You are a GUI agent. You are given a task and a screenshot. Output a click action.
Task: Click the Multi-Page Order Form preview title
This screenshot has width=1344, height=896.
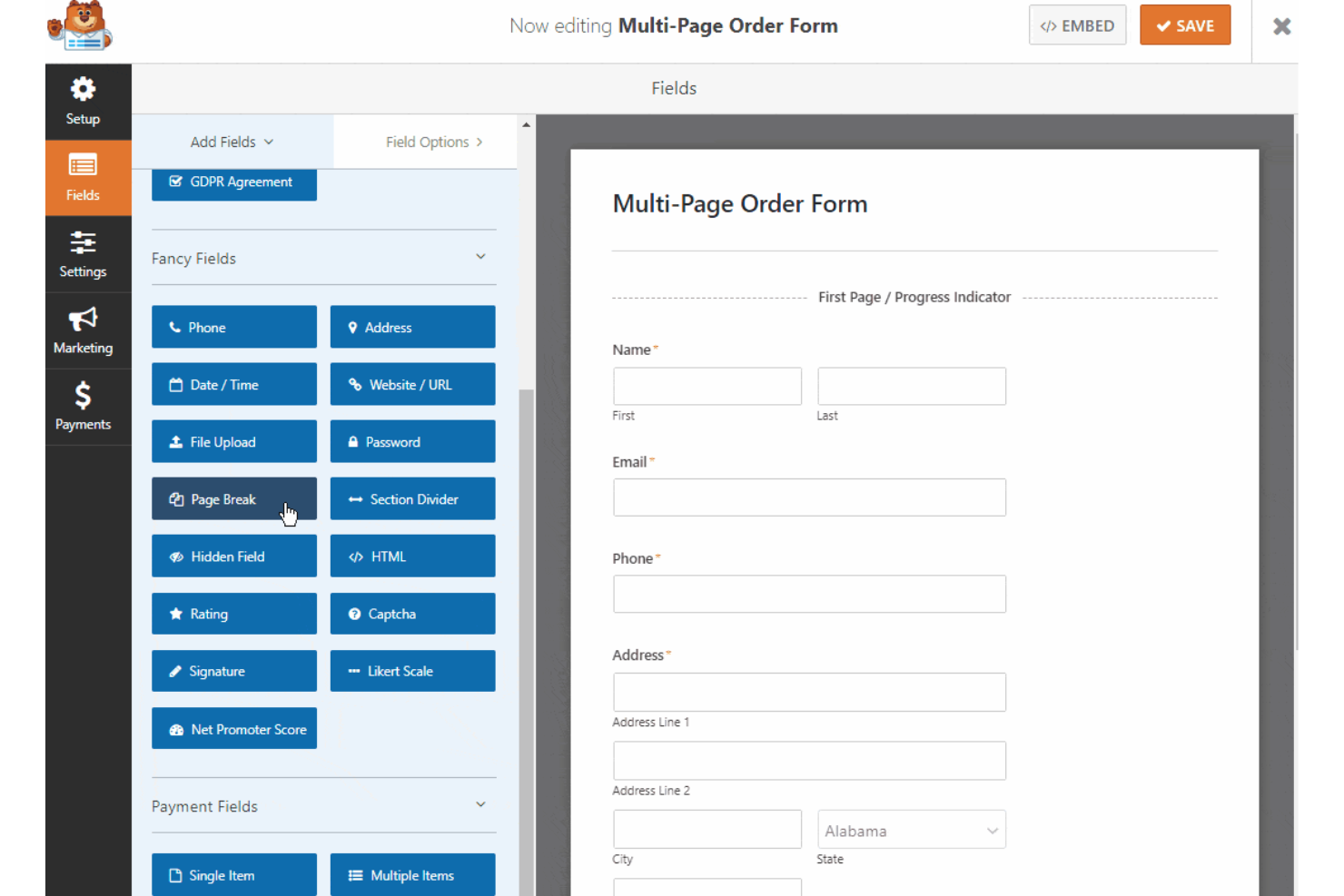740,203
